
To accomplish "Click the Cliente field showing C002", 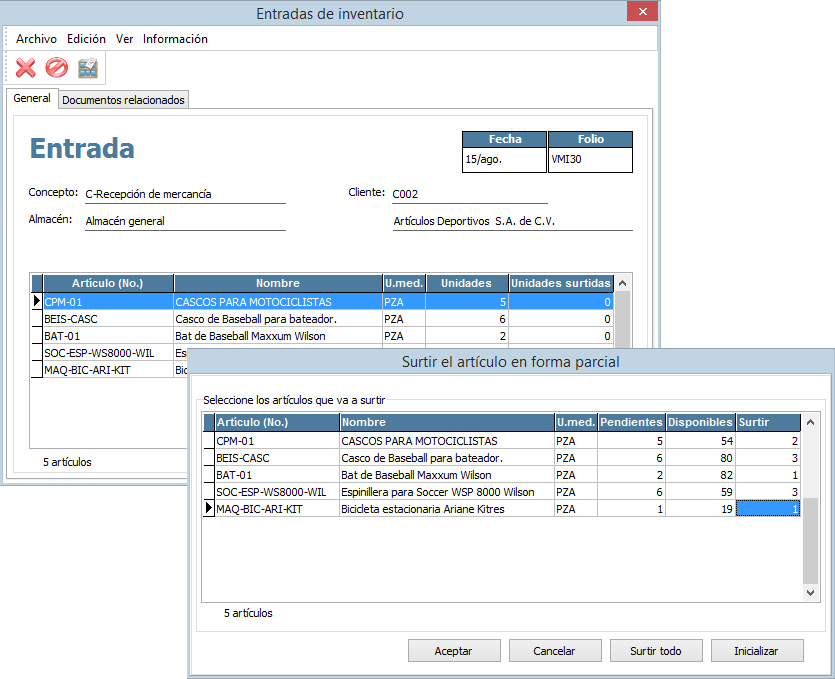I will (x=468, y=195).
